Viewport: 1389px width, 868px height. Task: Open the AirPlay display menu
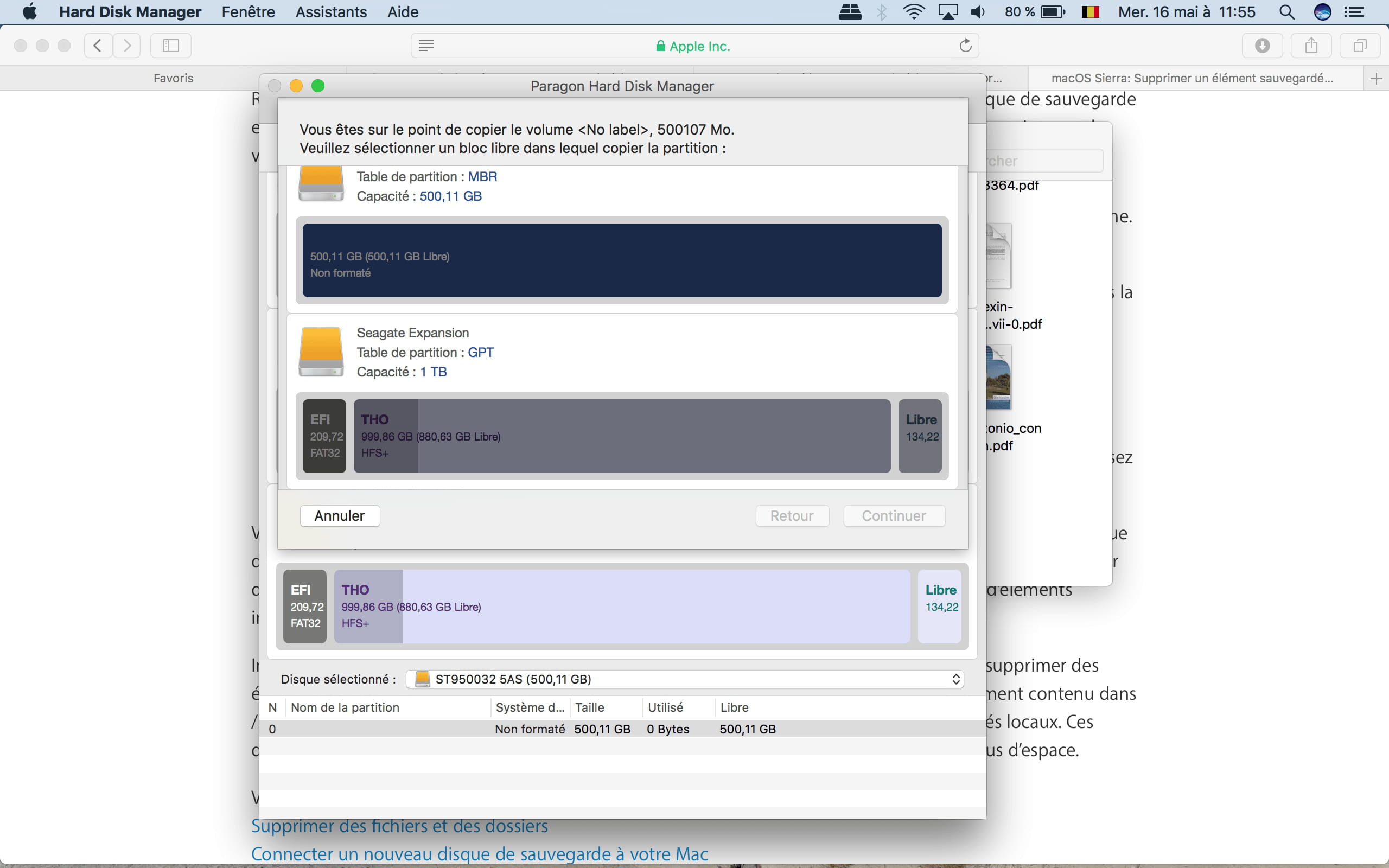click(x=948, y=11)
